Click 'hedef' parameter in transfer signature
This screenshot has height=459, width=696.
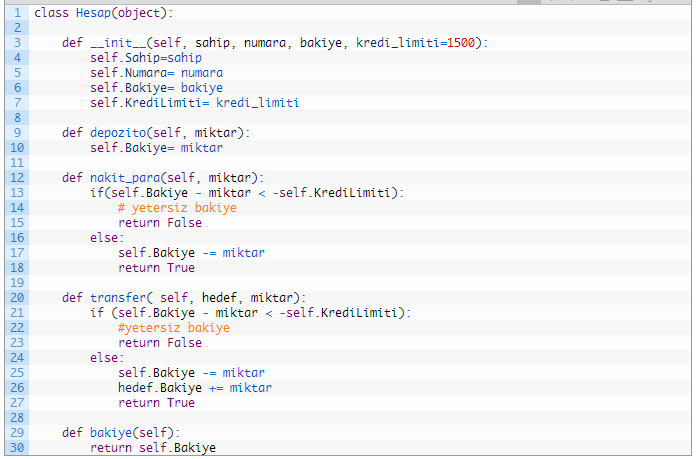pos(219,298)
